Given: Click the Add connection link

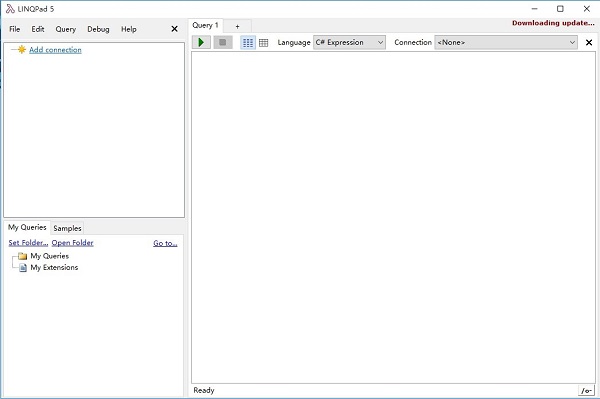Looking at the screenshot, I should coord(55,50).
